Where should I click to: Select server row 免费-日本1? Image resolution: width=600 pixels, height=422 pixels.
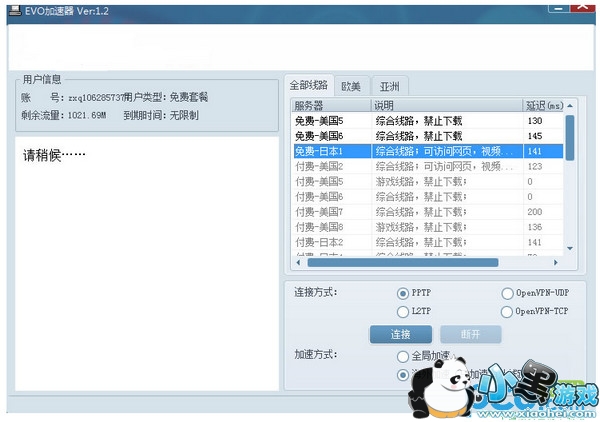coord(428,151)
